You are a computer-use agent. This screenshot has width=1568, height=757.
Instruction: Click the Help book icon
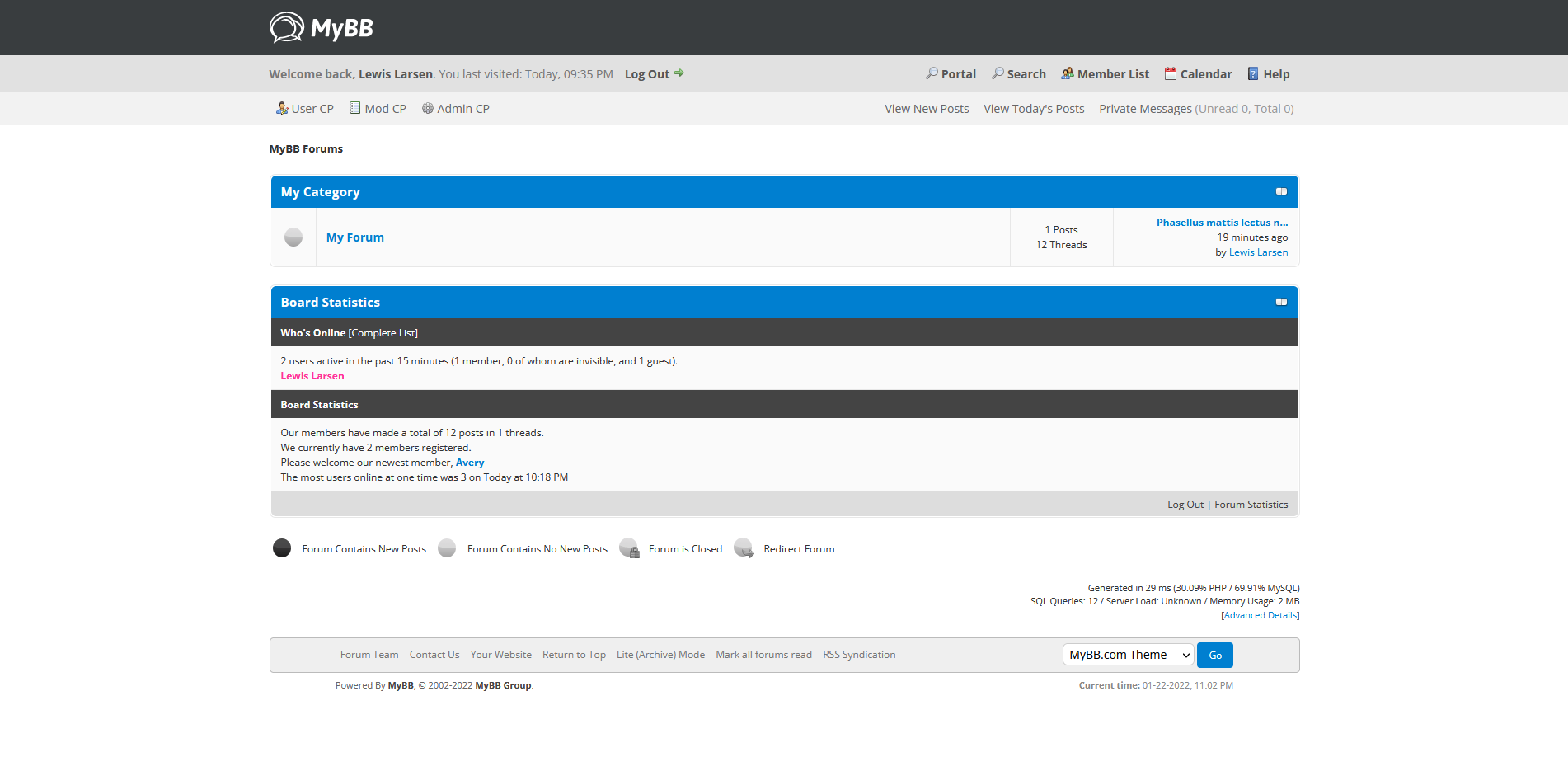[1253, 73]
